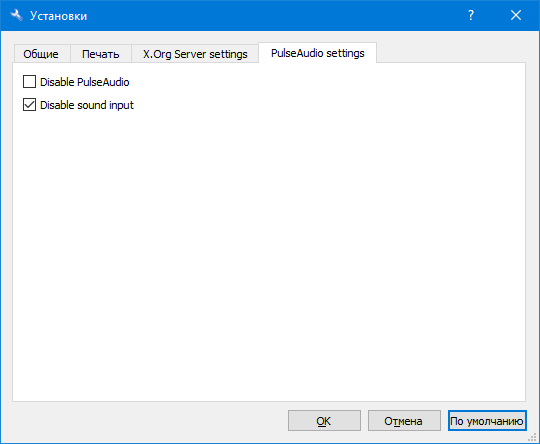This screenshot has height=444, width=540.
Task: Go to X.Org Server settings tab
Action: (195, 54)
